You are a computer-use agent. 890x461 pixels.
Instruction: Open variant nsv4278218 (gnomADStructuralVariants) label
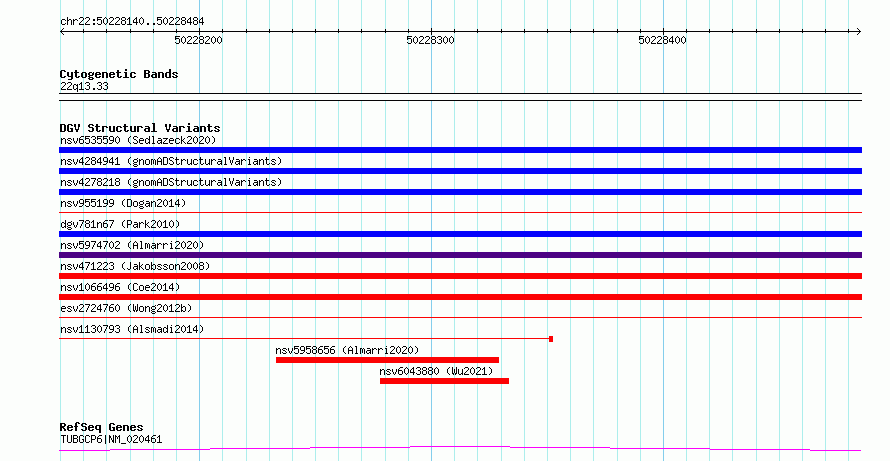pos(171,182)
